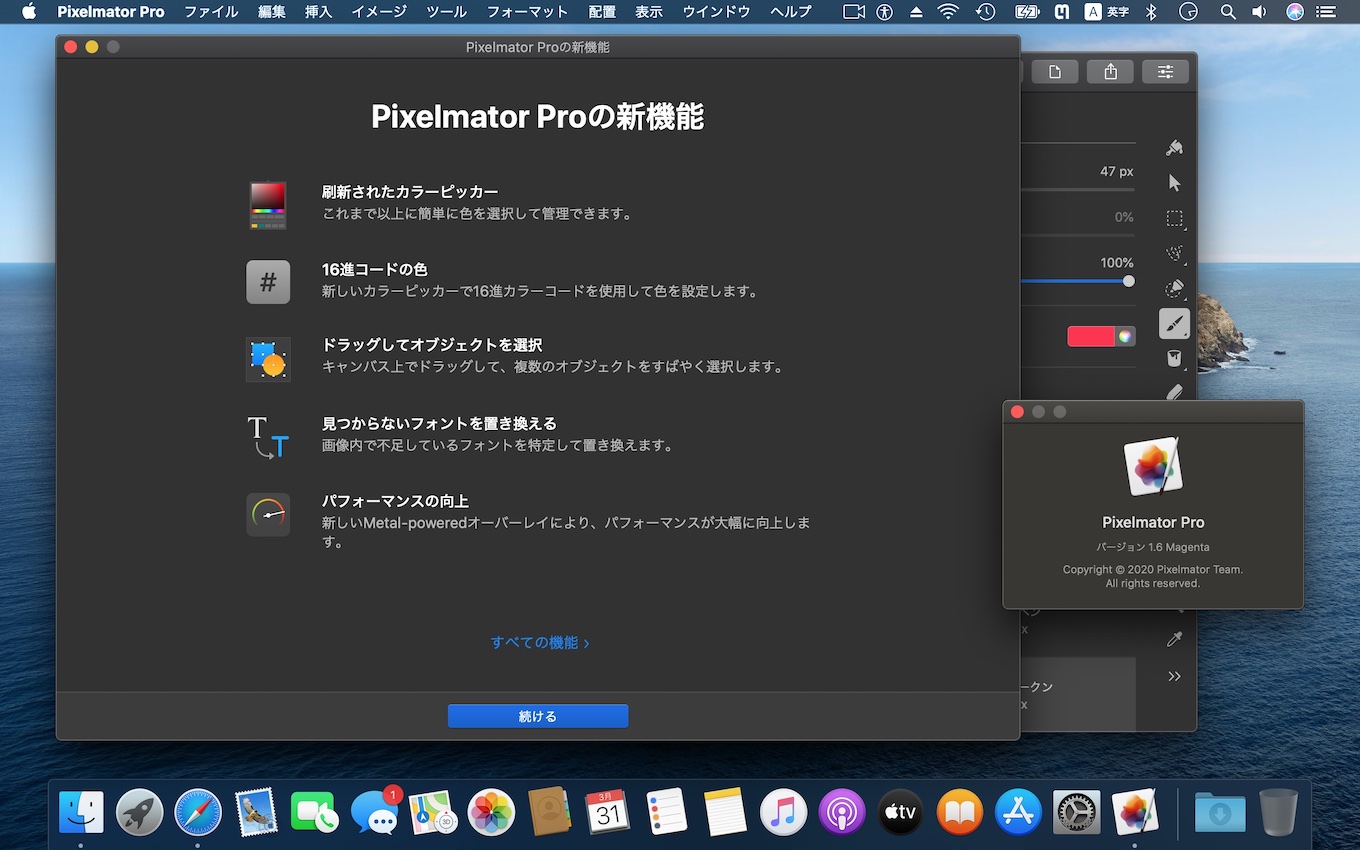Click the performance gauge feature icon
Viewport: 1360px width, 850px height.
click(268, 514)
